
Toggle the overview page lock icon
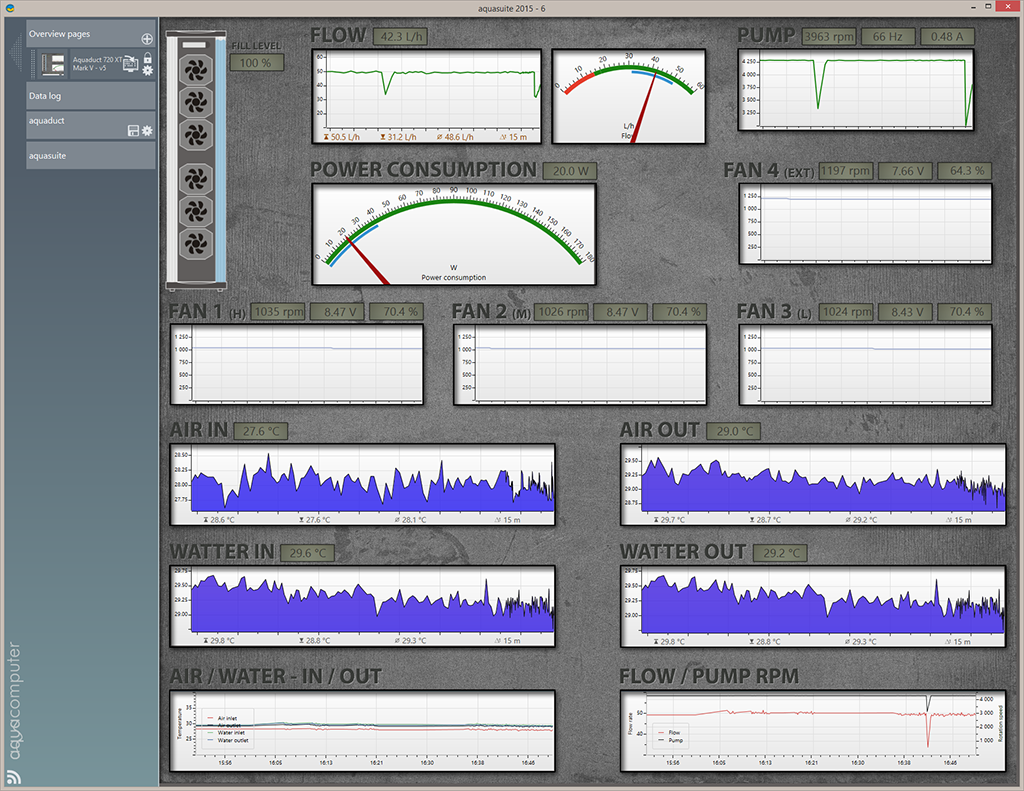[x=147, y=59]
